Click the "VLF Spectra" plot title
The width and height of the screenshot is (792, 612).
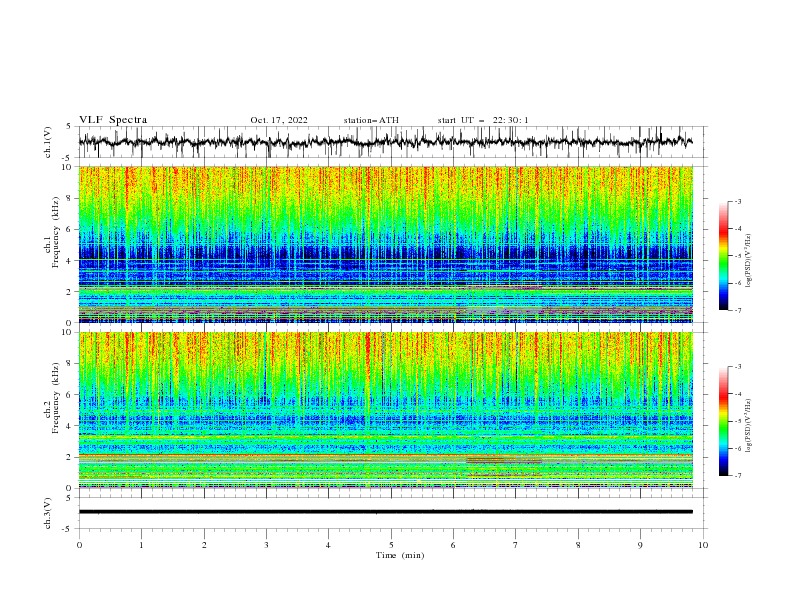[113, 120]
